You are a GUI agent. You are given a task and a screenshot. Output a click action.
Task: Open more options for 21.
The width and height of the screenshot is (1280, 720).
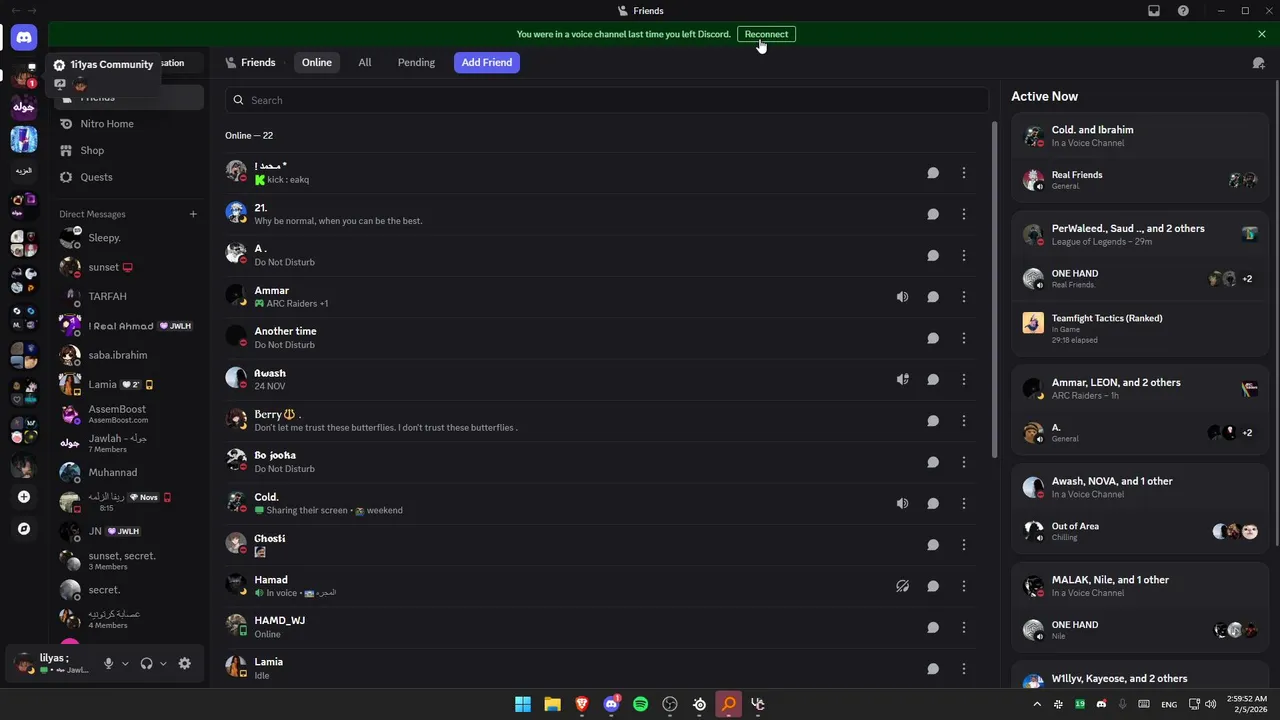(x=964, y=214)
